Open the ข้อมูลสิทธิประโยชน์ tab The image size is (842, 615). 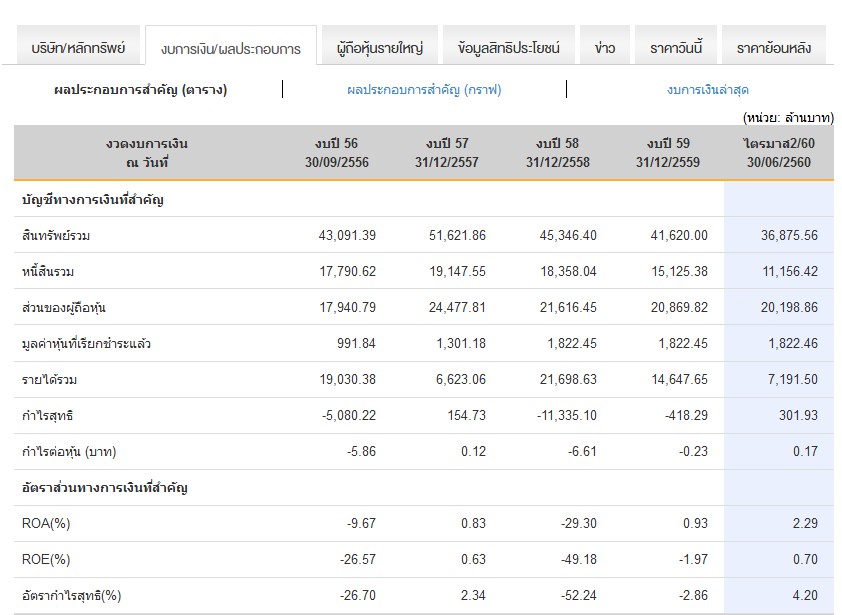tap(509, 47)
